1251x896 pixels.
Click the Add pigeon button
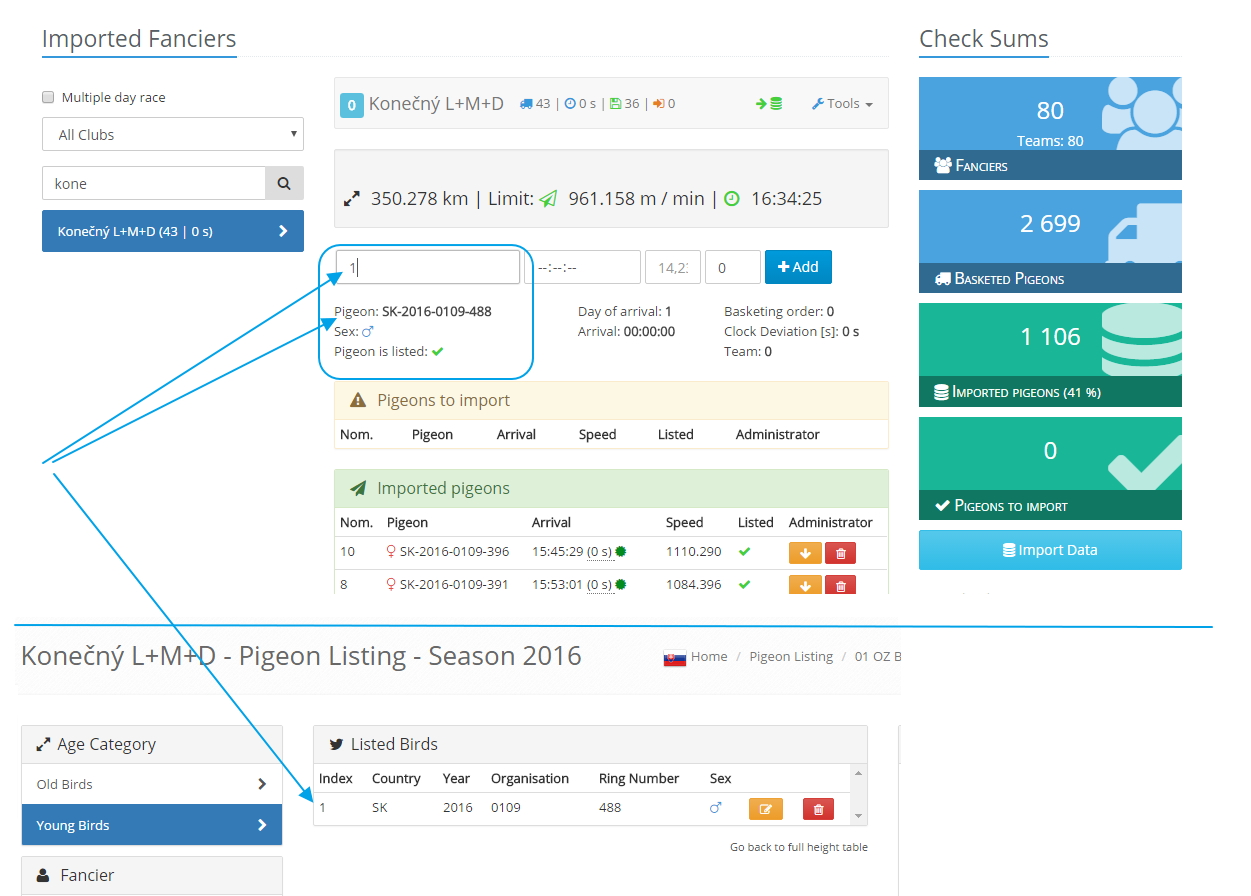pyautogui.click(x=798, y=267)
